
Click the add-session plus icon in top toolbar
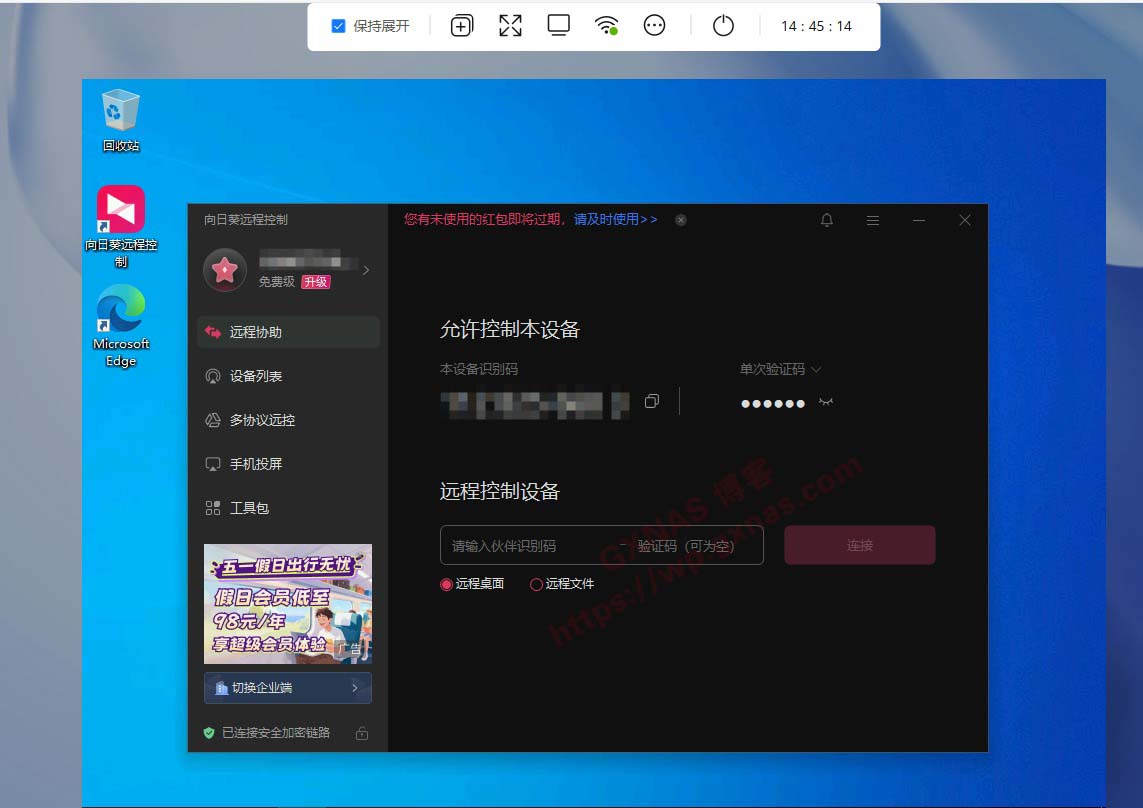point(461,26)
